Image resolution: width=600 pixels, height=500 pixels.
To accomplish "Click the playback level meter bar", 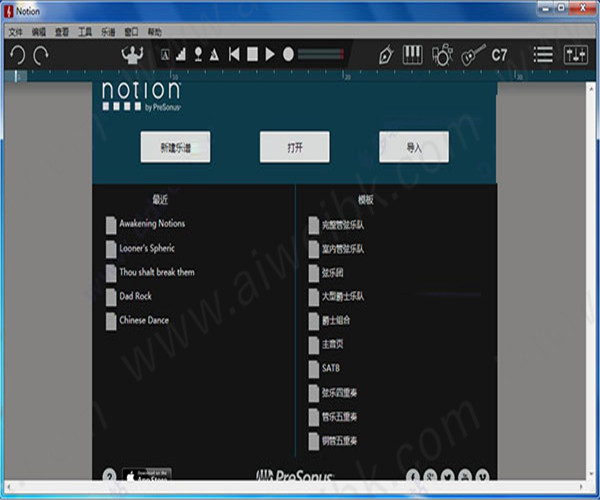I will coord(321,54).
